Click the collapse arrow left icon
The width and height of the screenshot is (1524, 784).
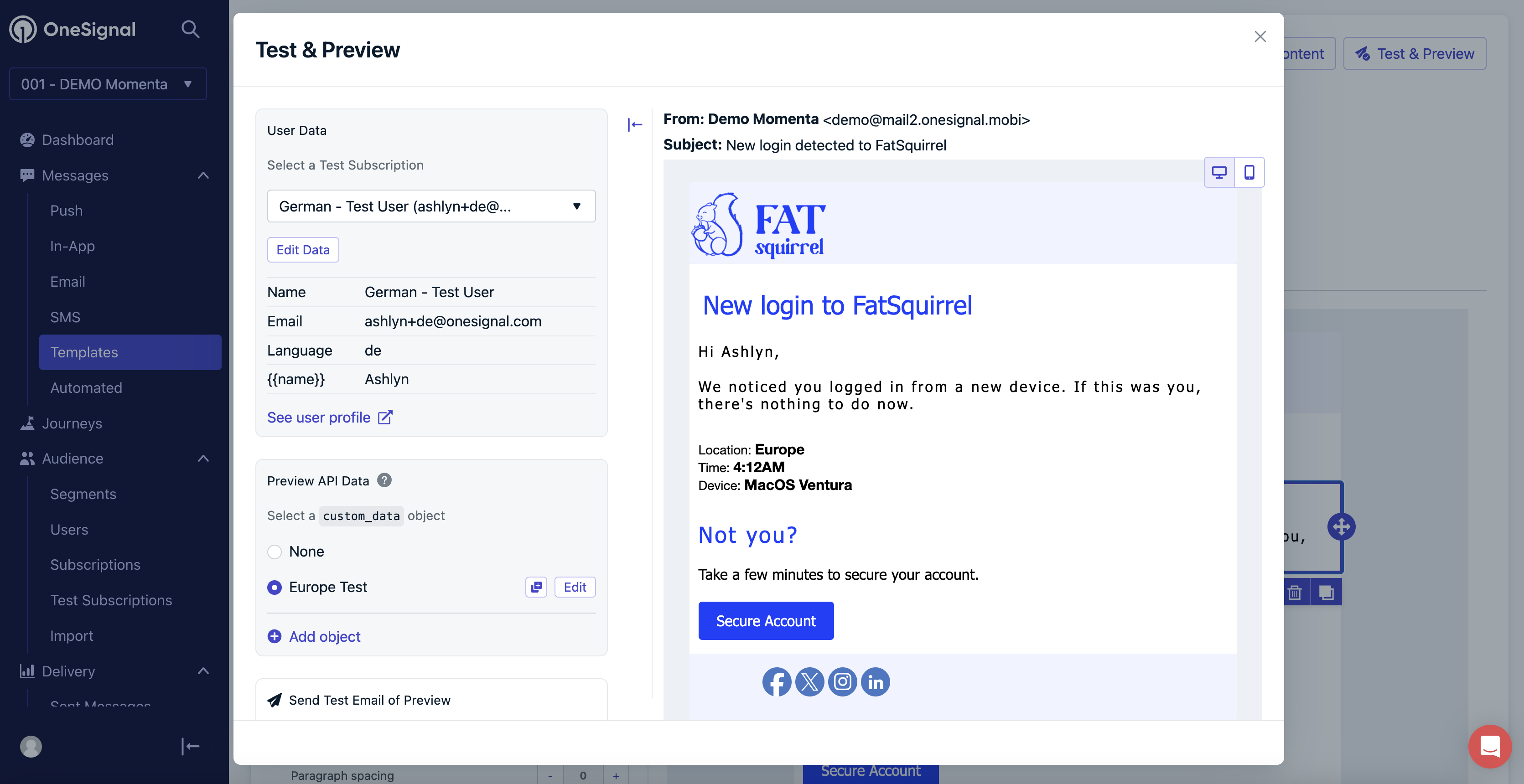coord(635,123)
